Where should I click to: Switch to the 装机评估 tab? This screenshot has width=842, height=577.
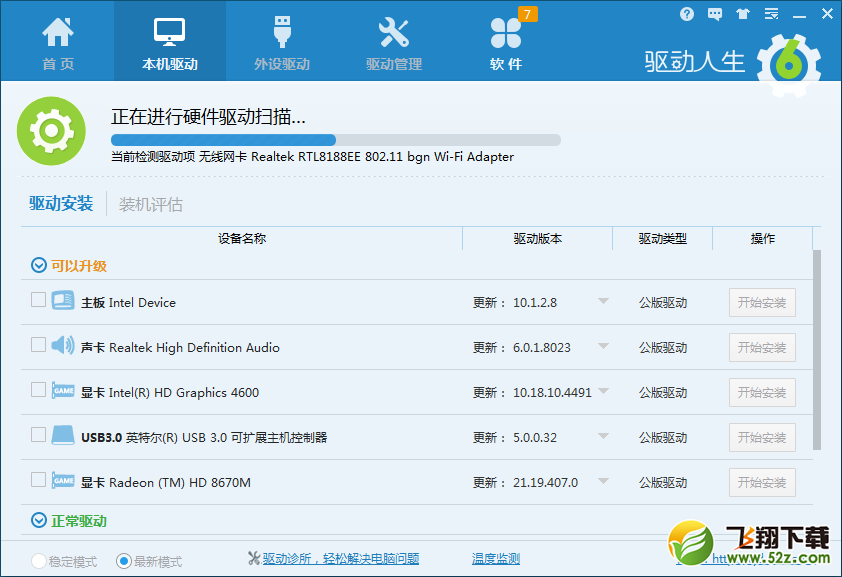click(x=150, y=204)
